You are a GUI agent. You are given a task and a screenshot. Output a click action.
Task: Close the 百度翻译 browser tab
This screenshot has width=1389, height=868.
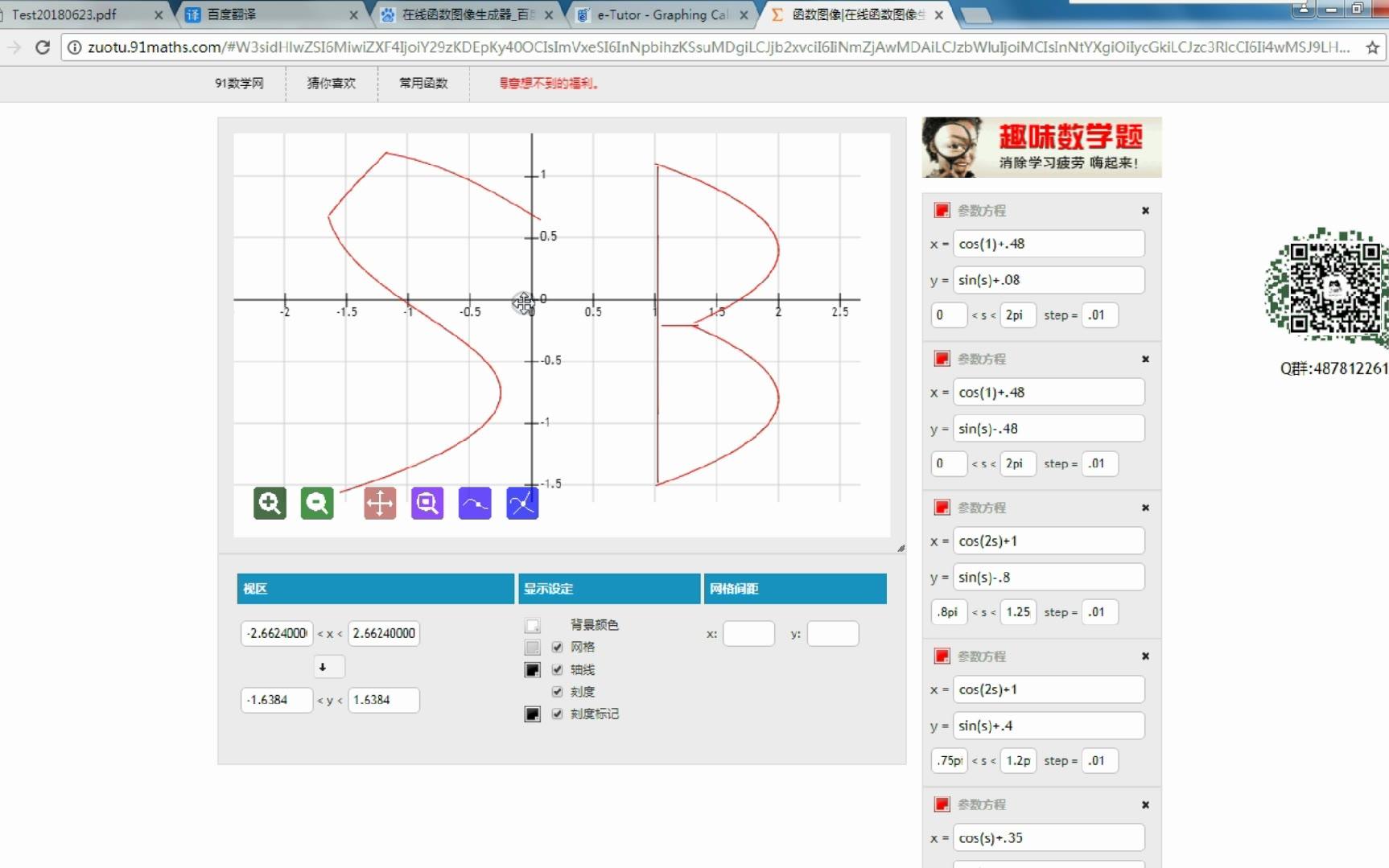click(x=353, y=14)
